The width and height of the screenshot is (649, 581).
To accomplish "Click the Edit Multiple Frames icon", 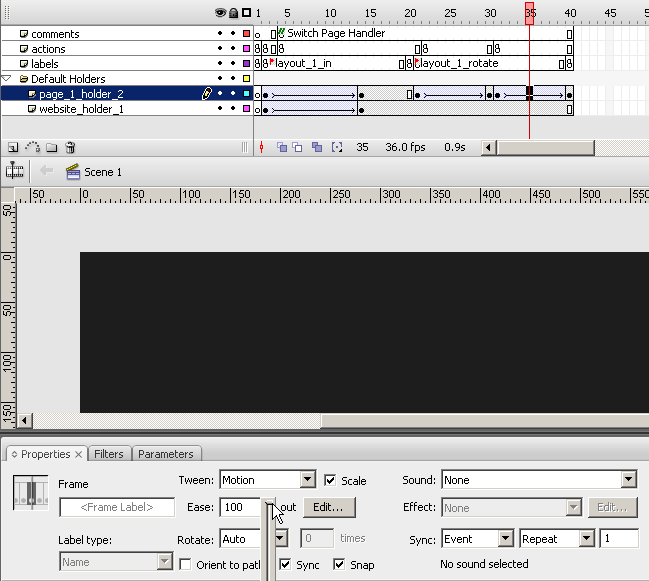I will click(x=317, y=147).
